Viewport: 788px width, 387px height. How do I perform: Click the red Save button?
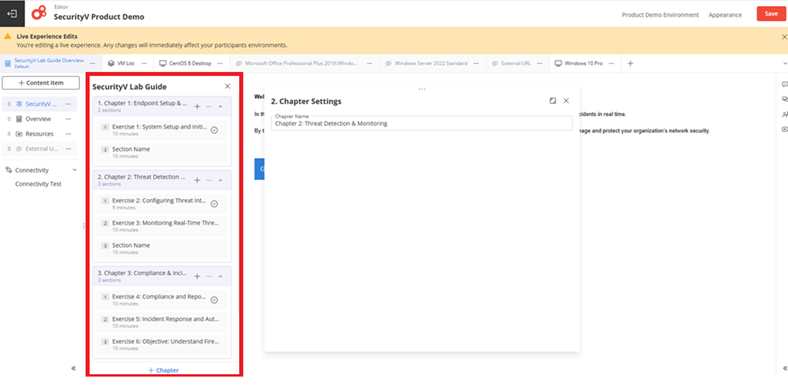(x=771, y=14)
